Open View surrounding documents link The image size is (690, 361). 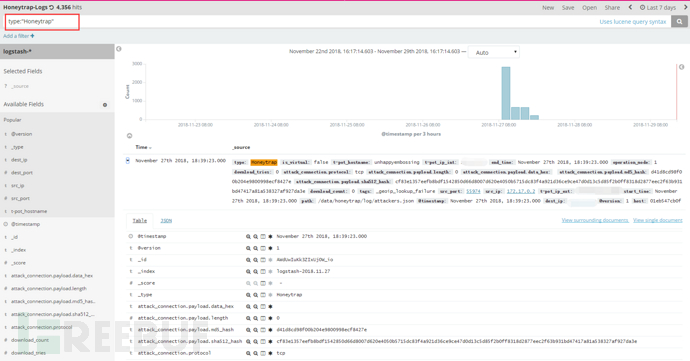(595, 220)
